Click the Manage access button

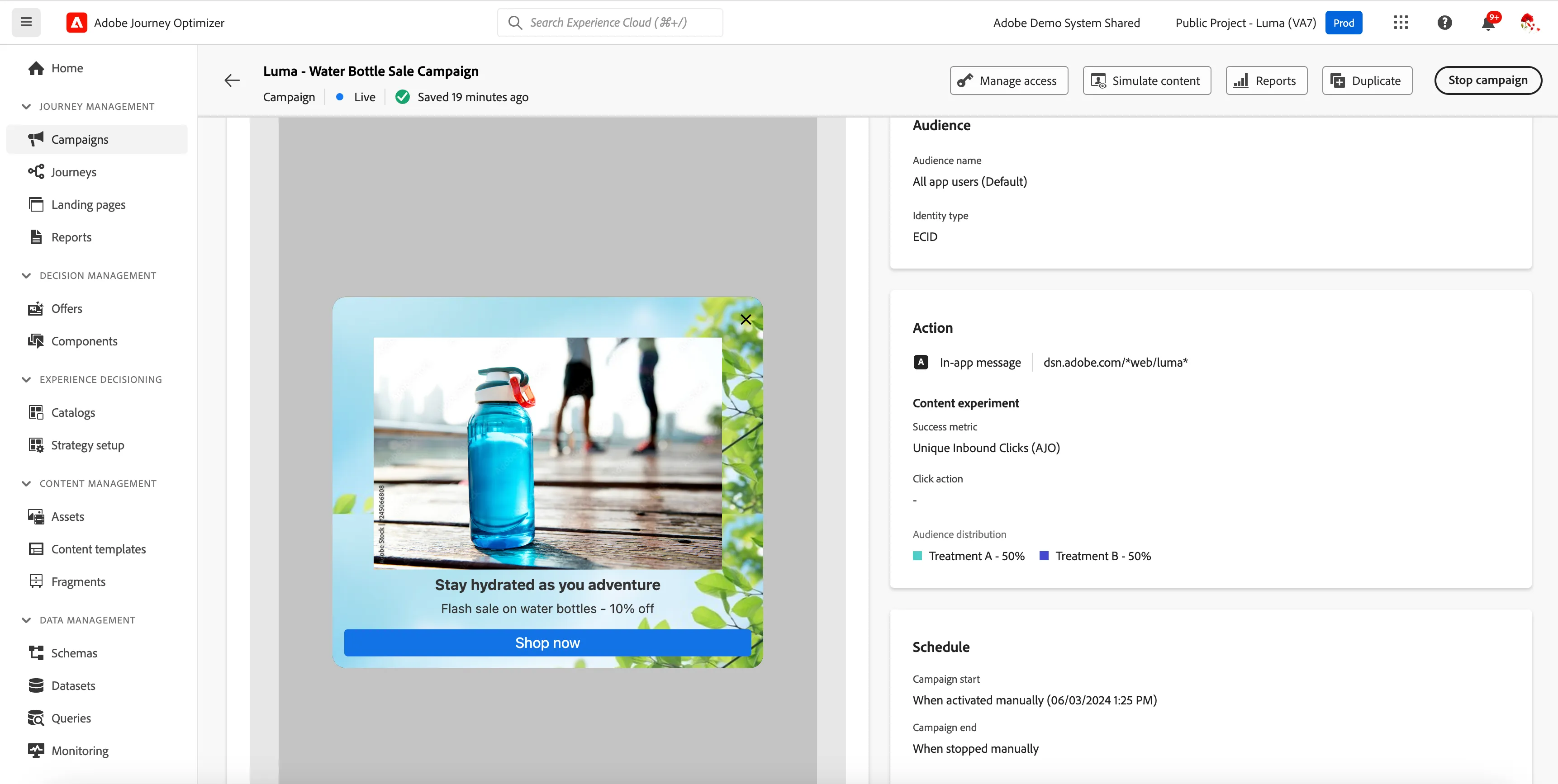[x=1008, y=80]
